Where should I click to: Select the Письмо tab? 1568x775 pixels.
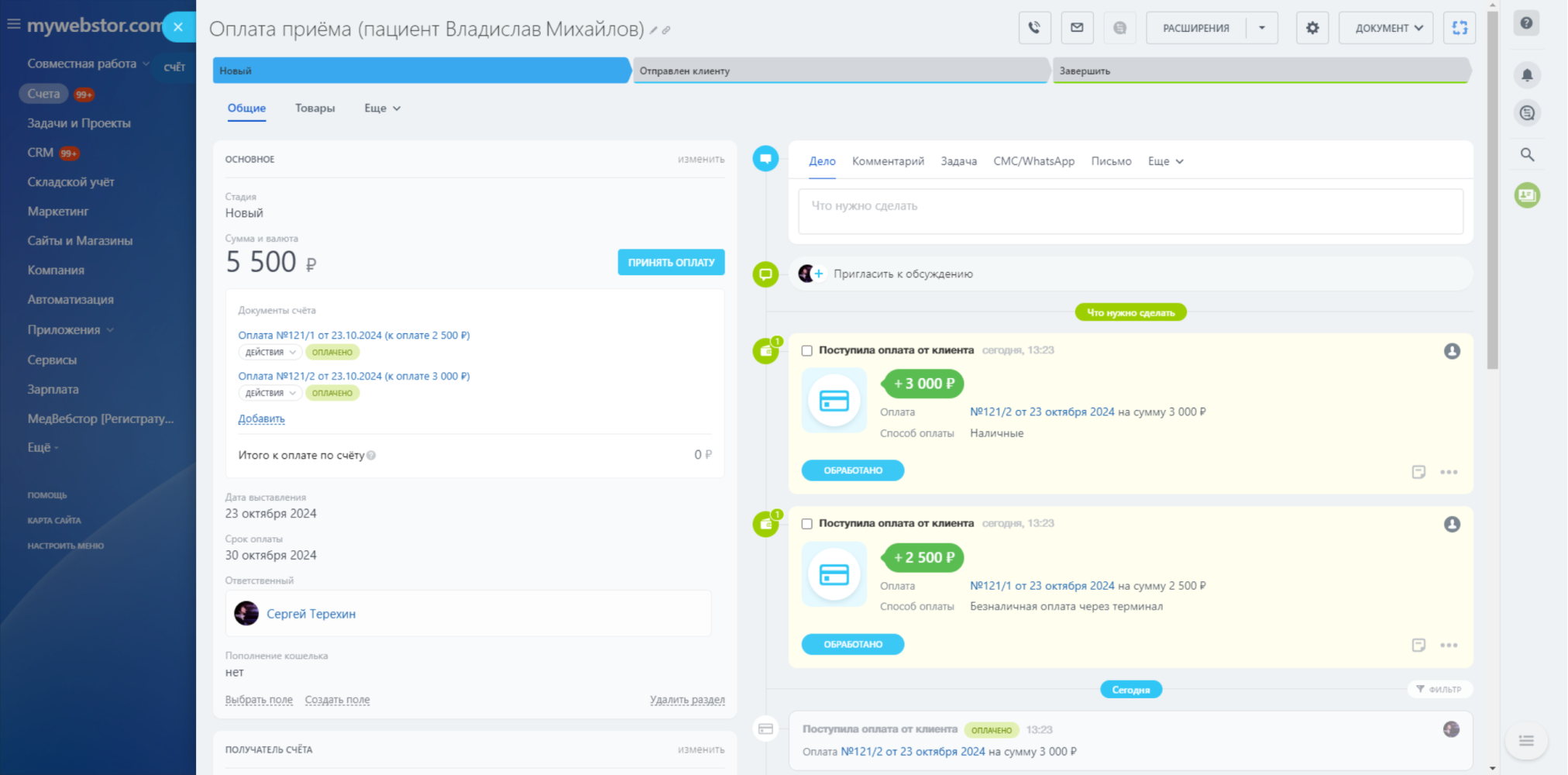[1111, 161]
